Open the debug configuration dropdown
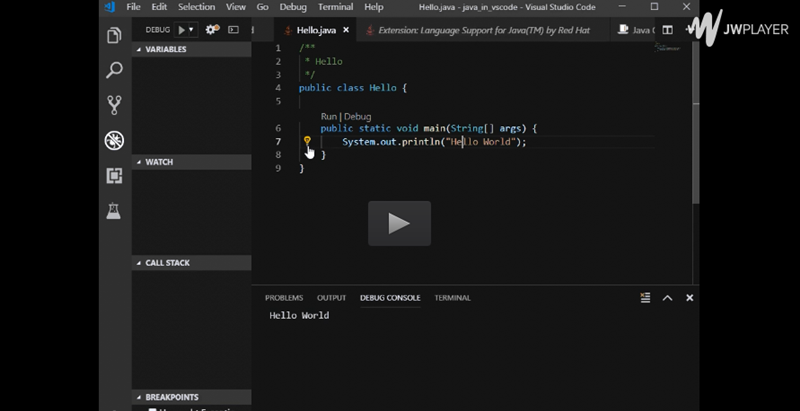Image resolution: width=800 pixels, height=411 pixels. [191, 30]
